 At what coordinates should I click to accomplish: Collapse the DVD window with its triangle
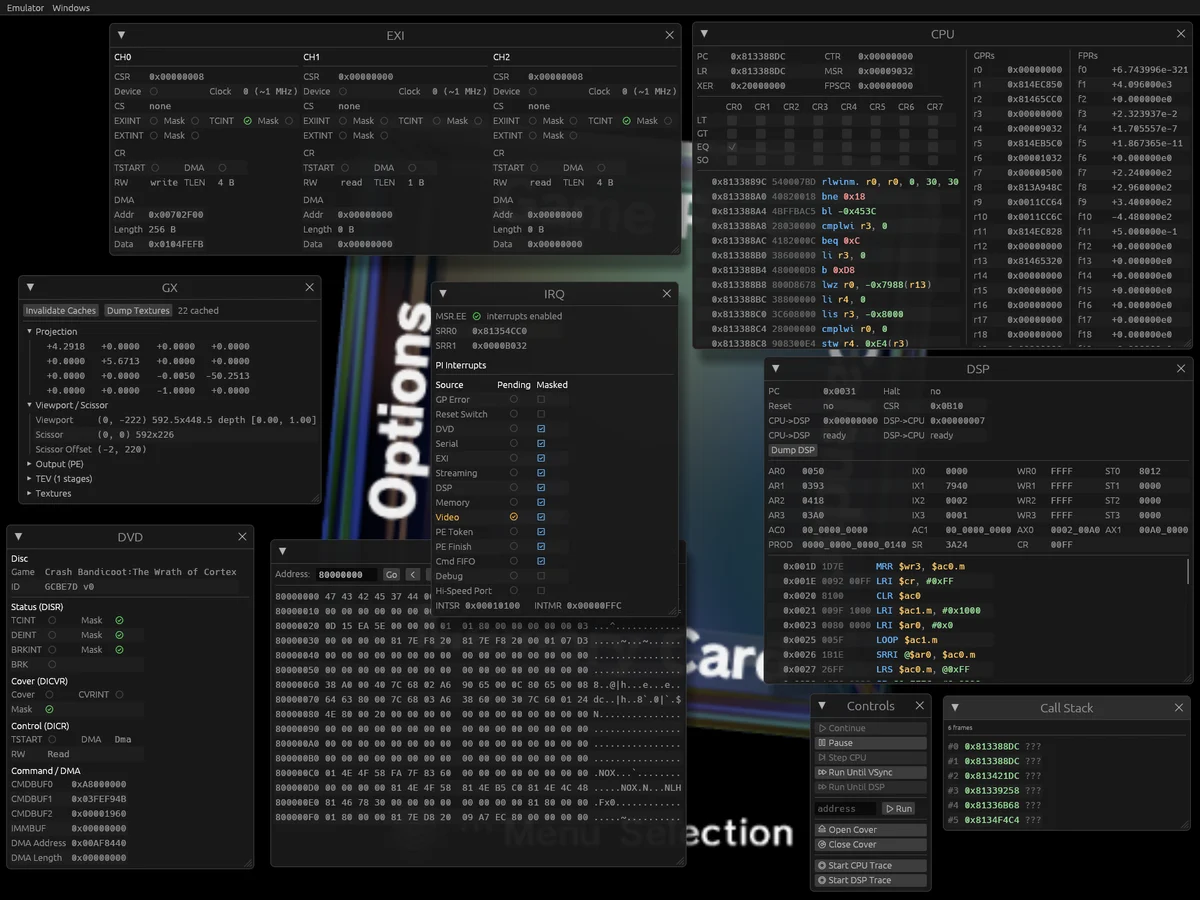point(18,537)
